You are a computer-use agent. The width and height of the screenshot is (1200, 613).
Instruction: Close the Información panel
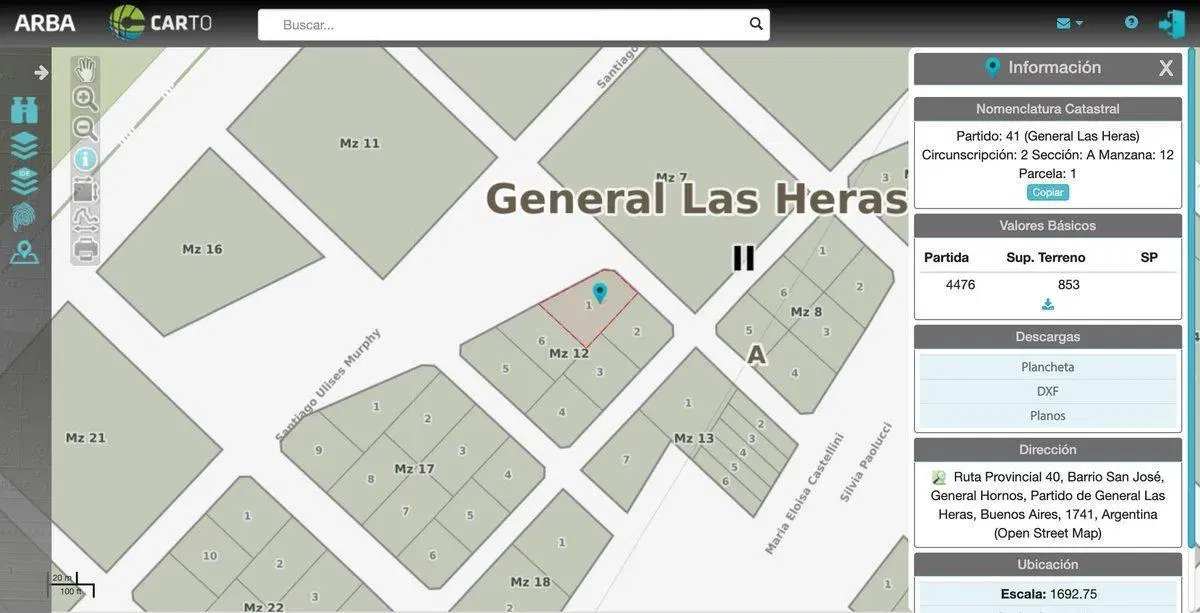1166,68
